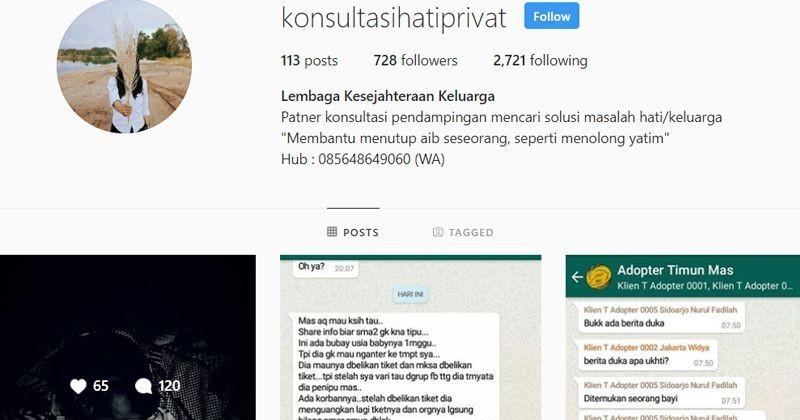
Task: Click the comment bubble icon on first post
Action: (143, 386)
